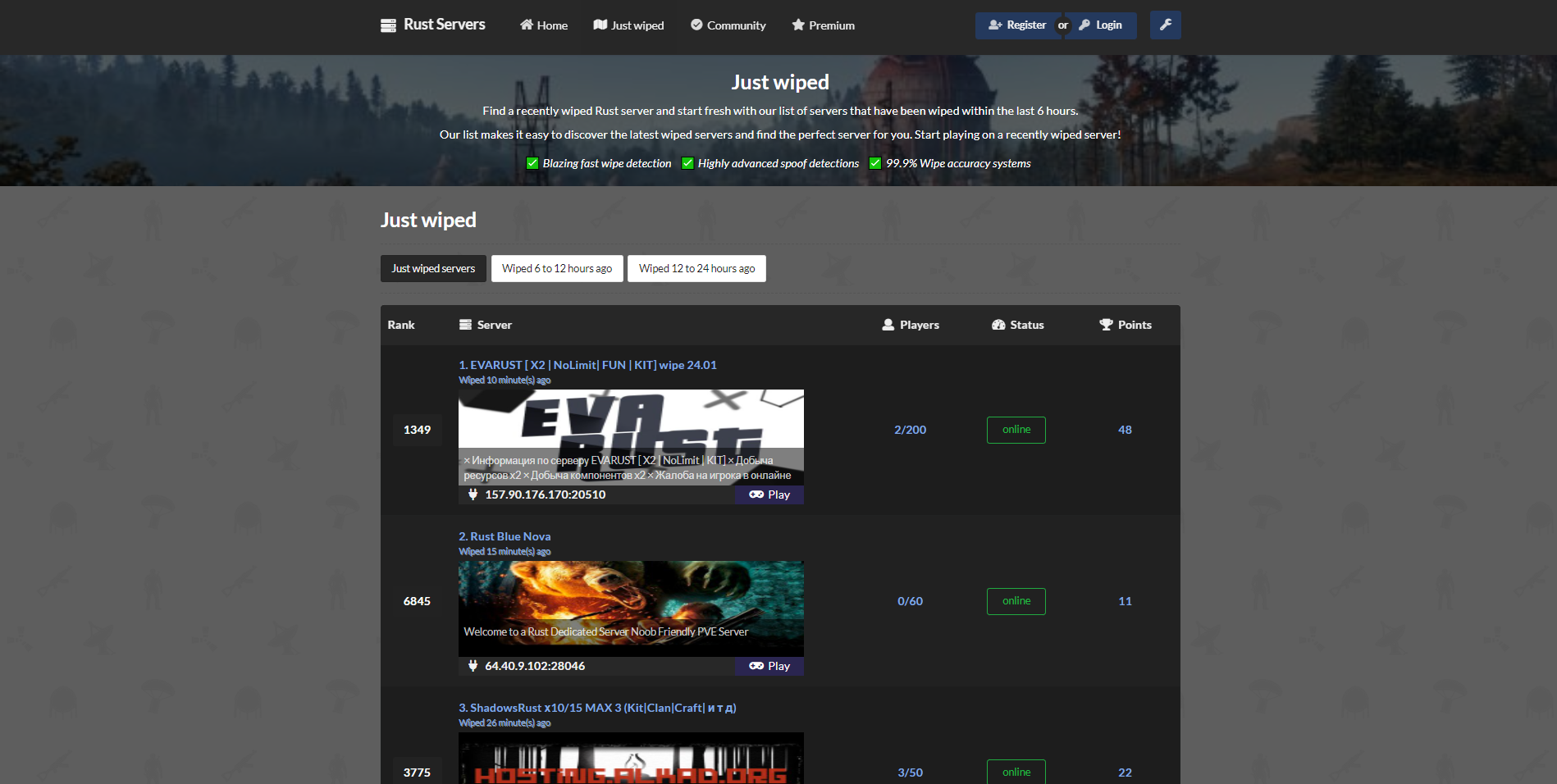This screenshot has height=784, width=1557.
Task: Click player count 3/50
Action: coord(911,773)
